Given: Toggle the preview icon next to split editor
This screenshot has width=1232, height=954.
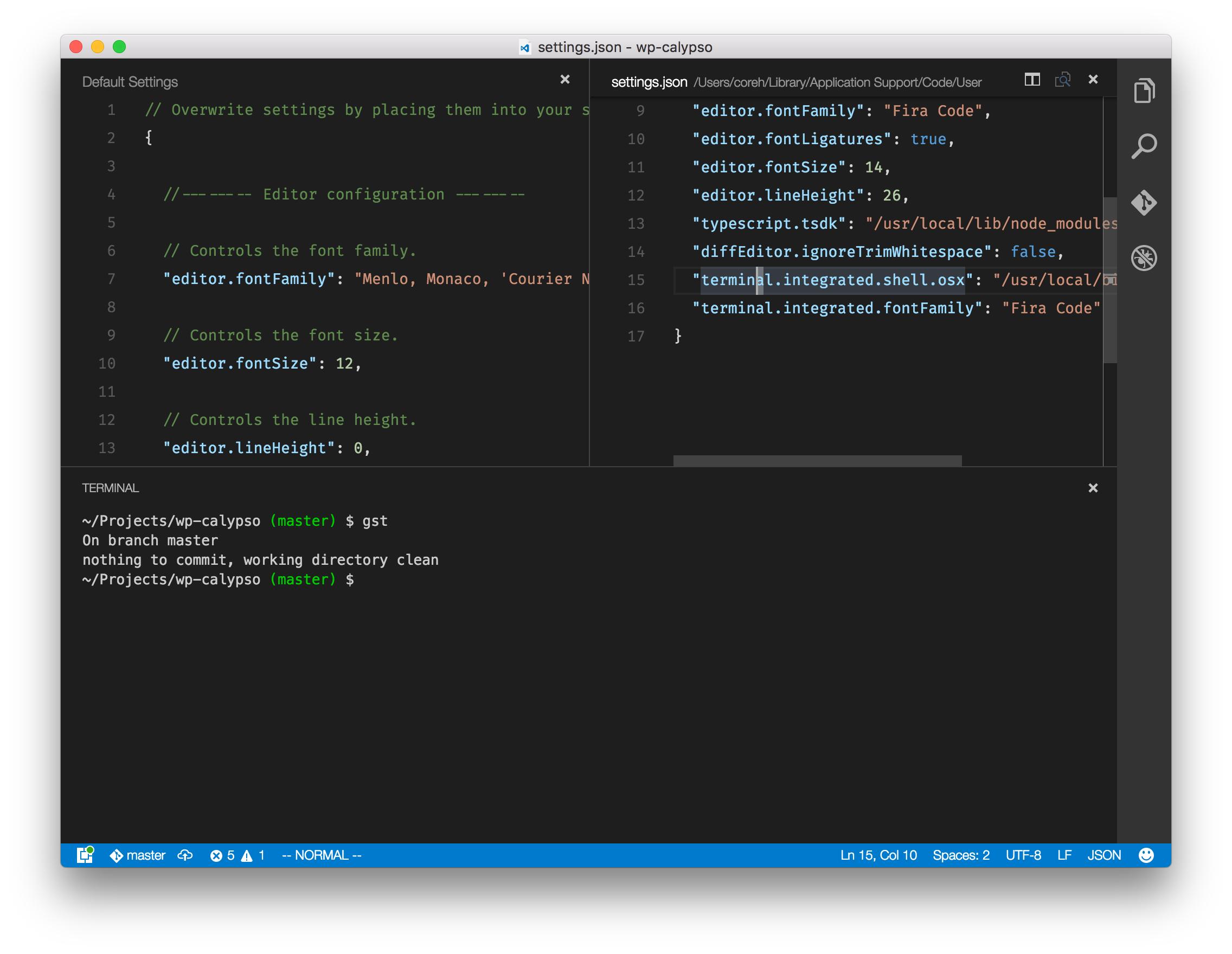Looking at the screenshot, I should pyautogui.click(x=1064, y=80).
